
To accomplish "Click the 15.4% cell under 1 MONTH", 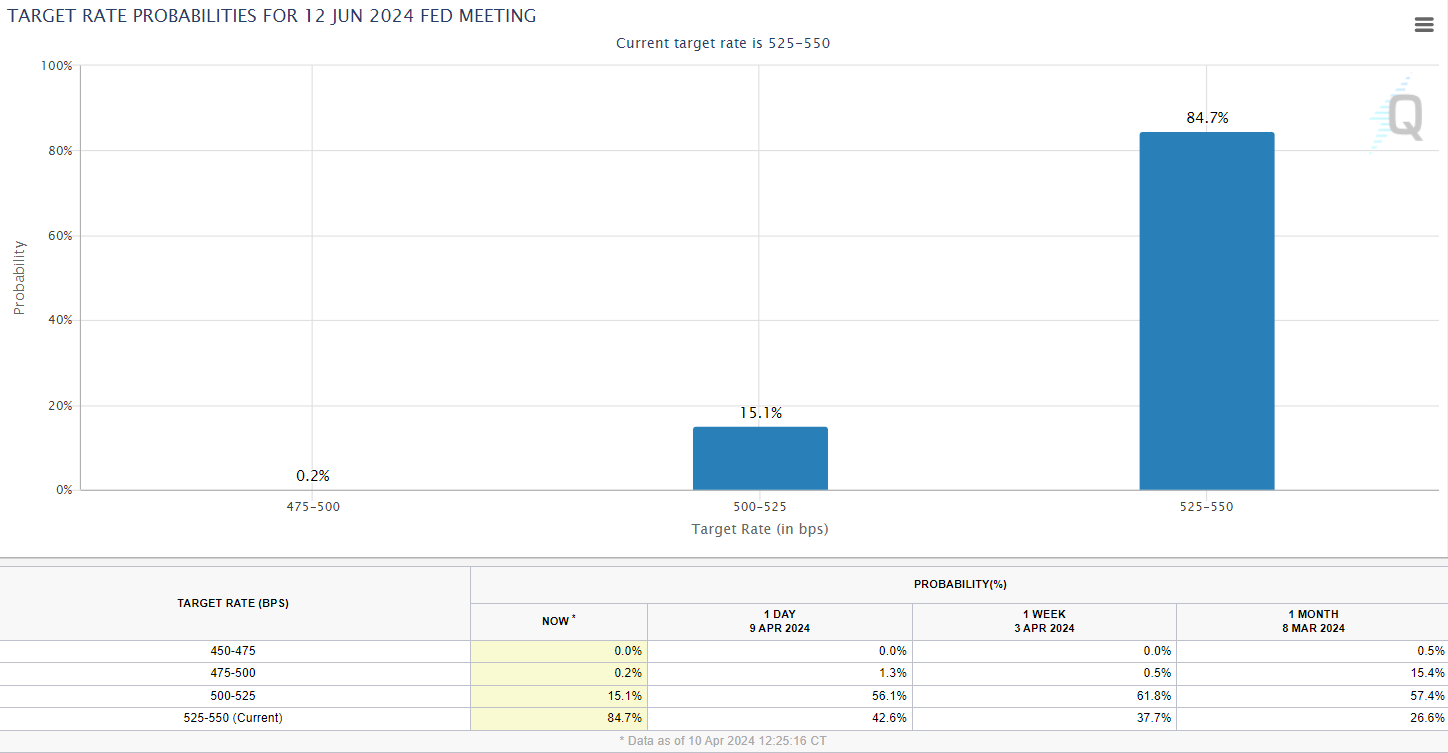I will click(1428, 673).
